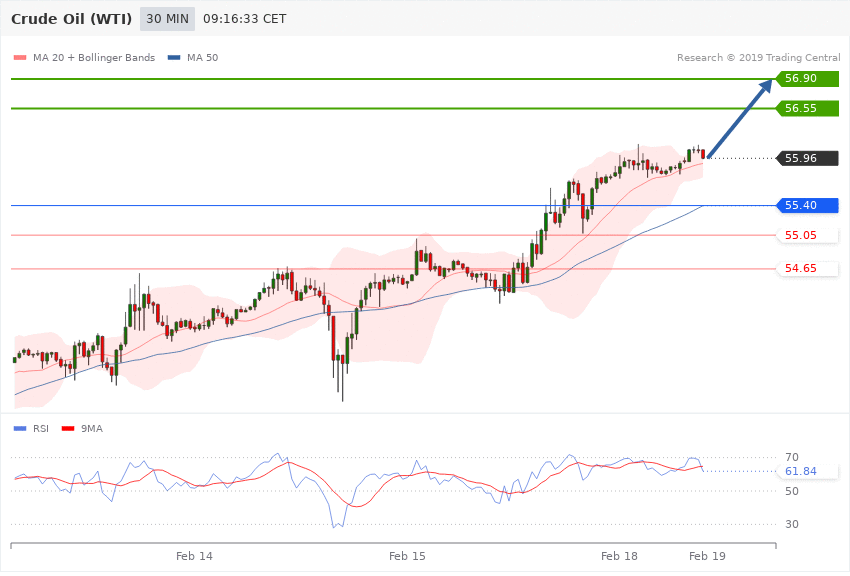Click the Feb 18 date marker
The image size is (850, 576).
pos(619,556)
